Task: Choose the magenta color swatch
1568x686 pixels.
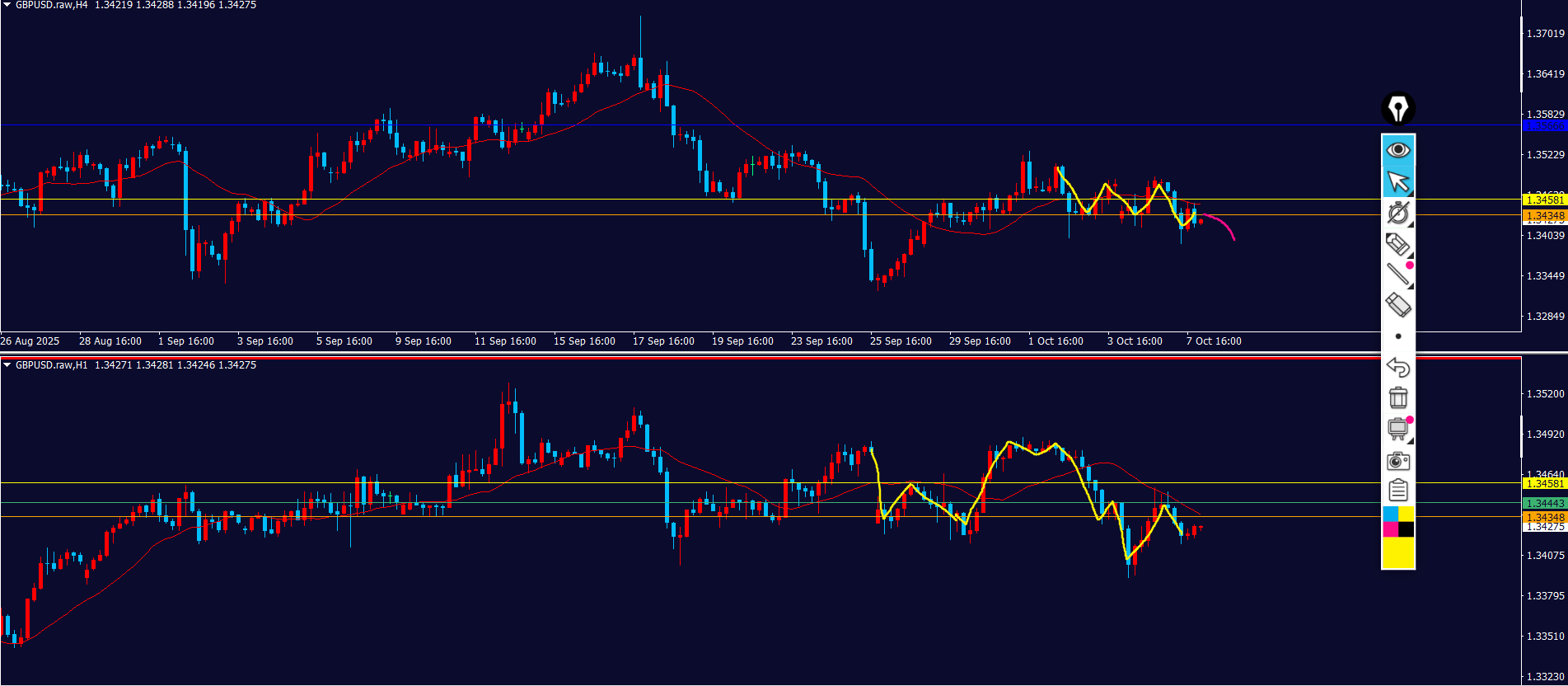Action: 1390,529
